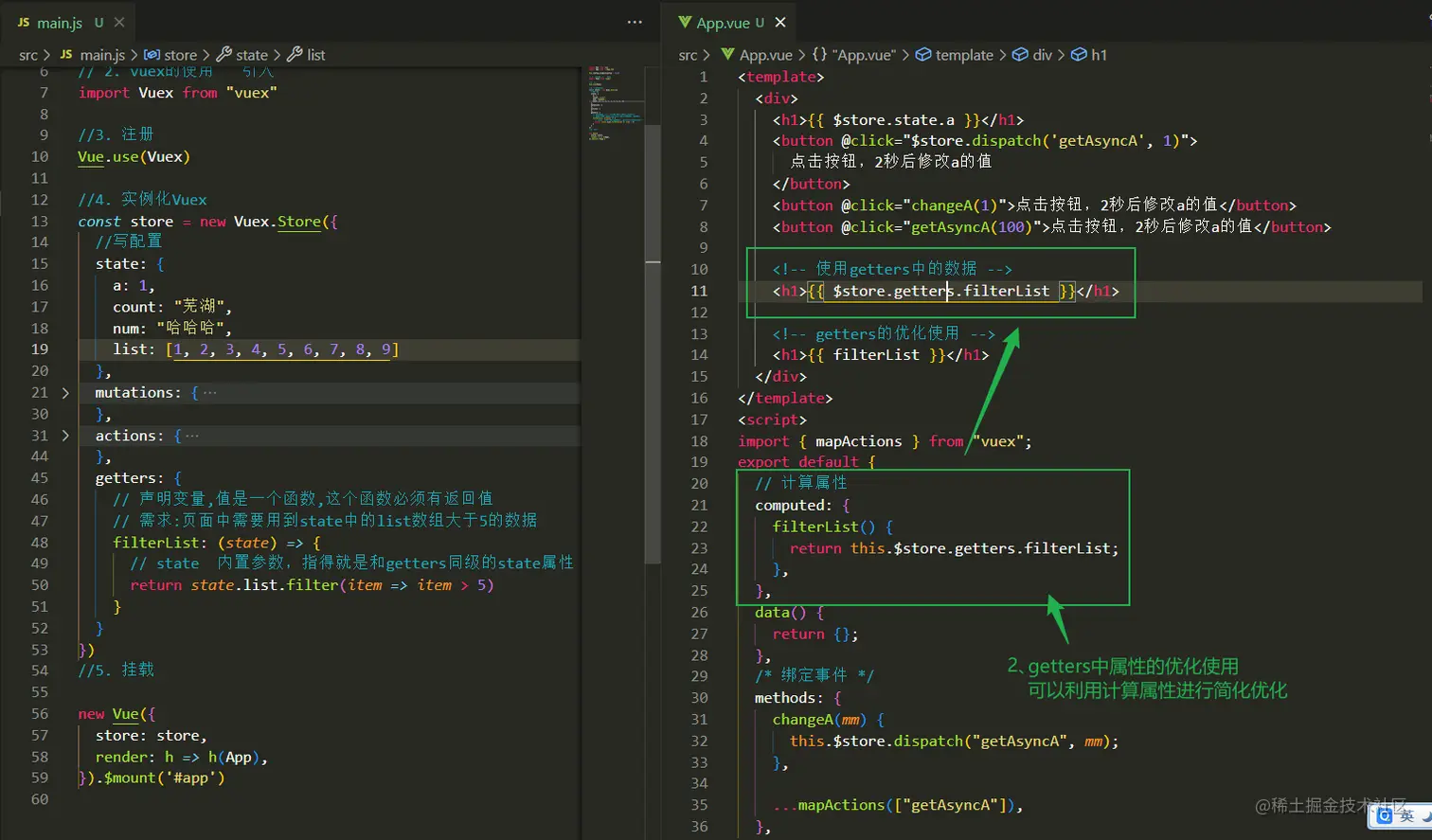
Task: Close the main.js tab
Action: pos(119,23)
